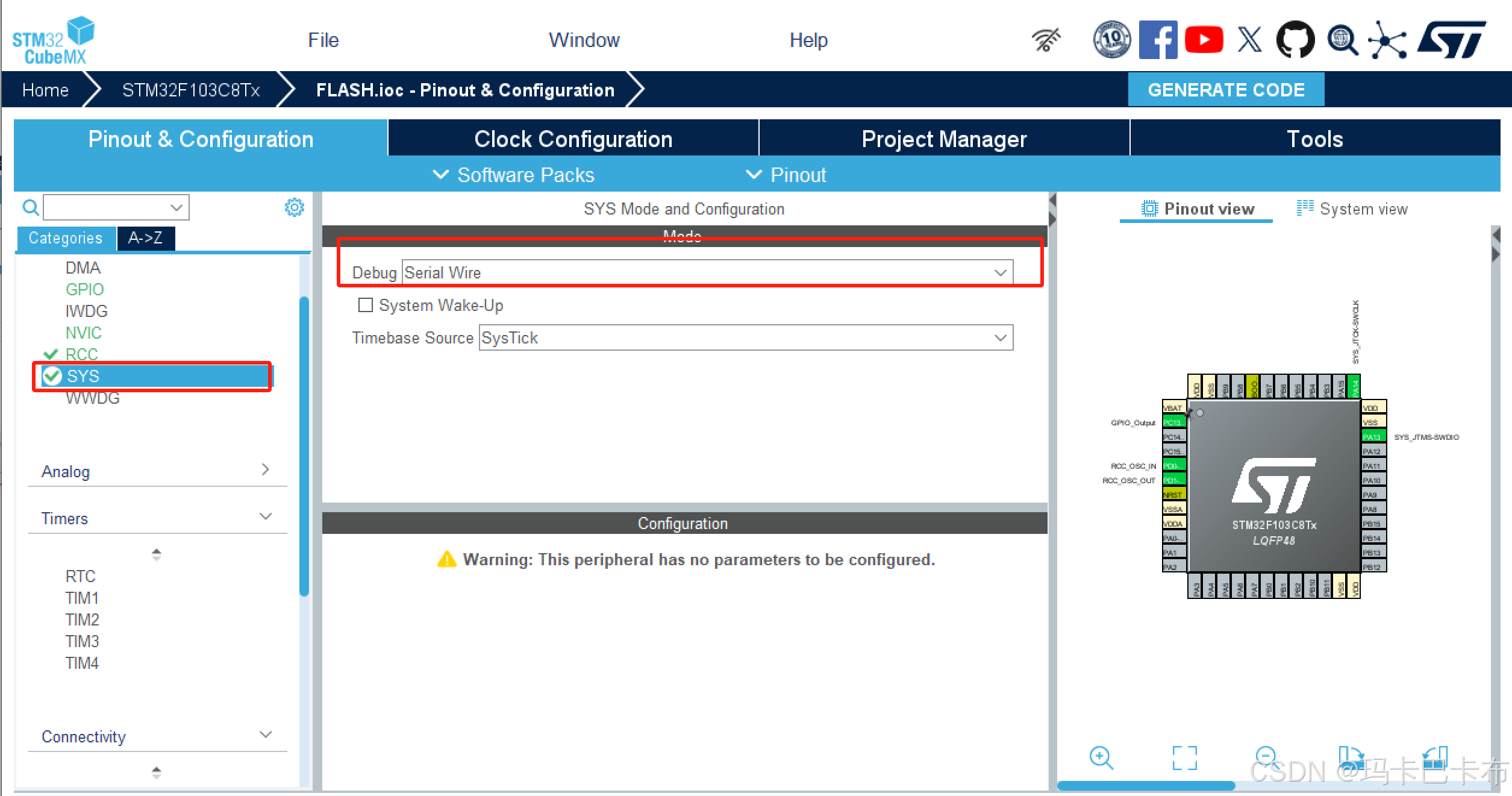Click the Facebook icon
This screenshot has height=796, width=1512.
click(1158, 40)
